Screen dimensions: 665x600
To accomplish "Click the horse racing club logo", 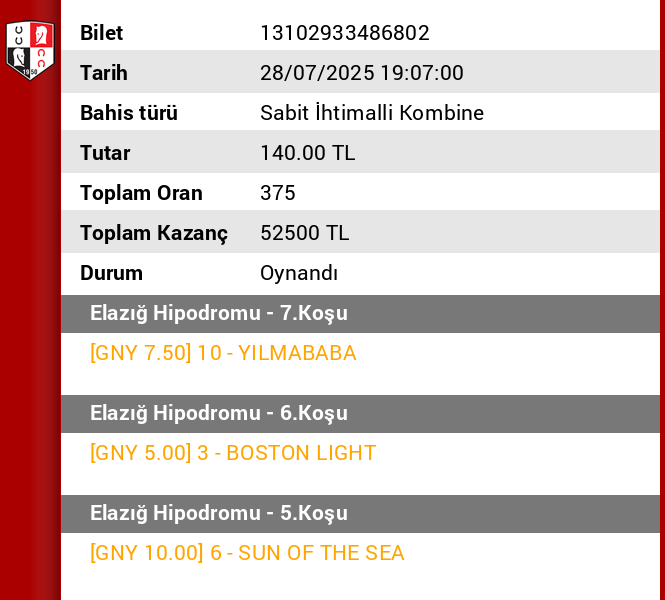I will [30, 50].
